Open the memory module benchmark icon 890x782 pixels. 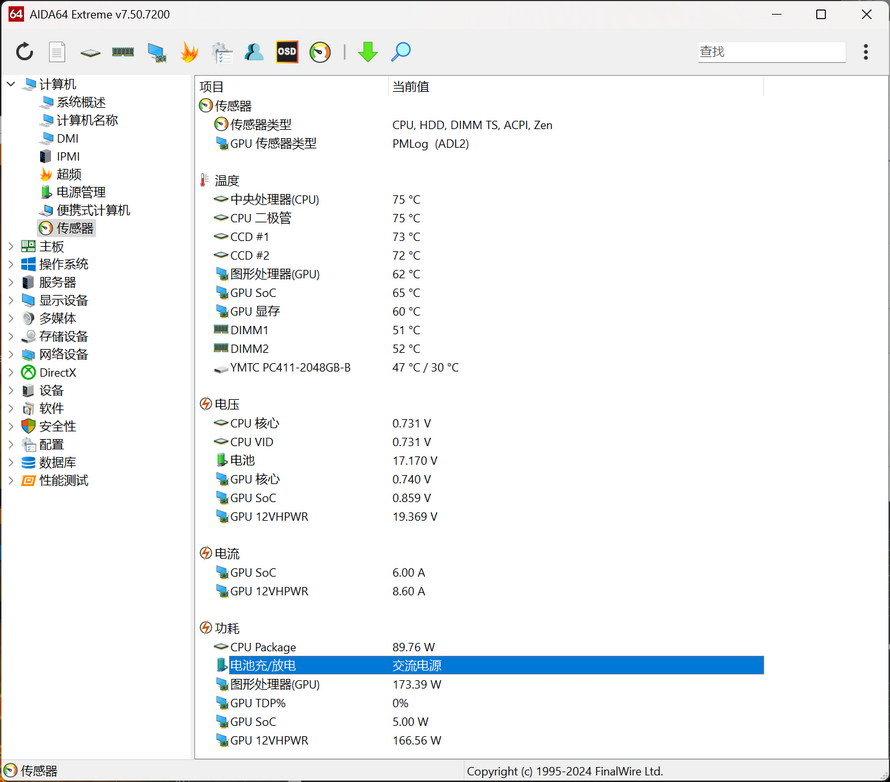(x=123, y=52)
